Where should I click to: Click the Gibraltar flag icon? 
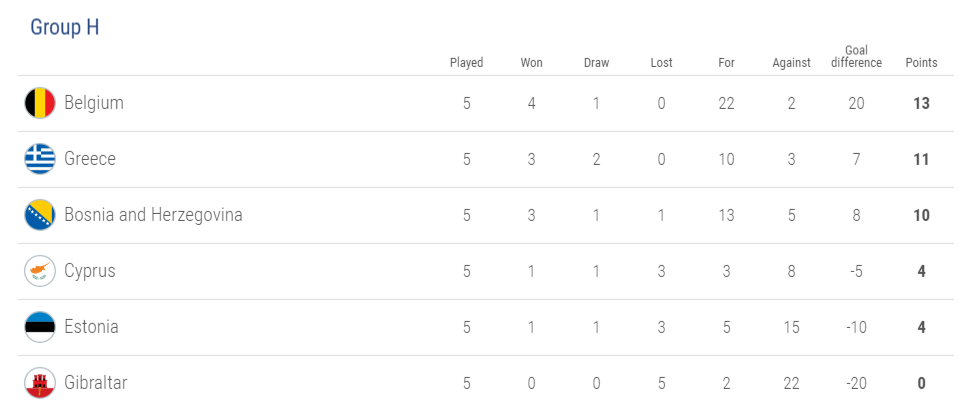[40, 383]
